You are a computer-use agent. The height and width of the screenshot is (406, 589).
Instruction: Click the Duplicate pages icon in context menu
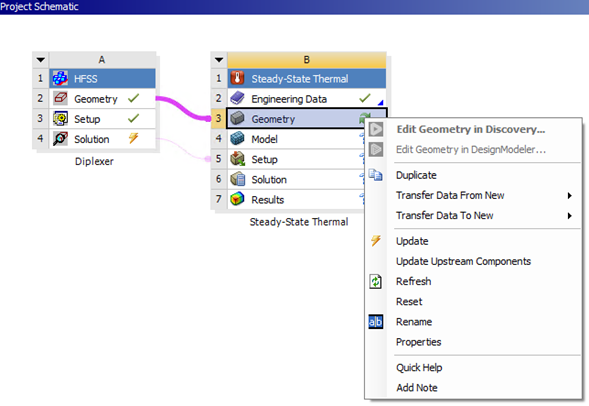coord(376,175)
